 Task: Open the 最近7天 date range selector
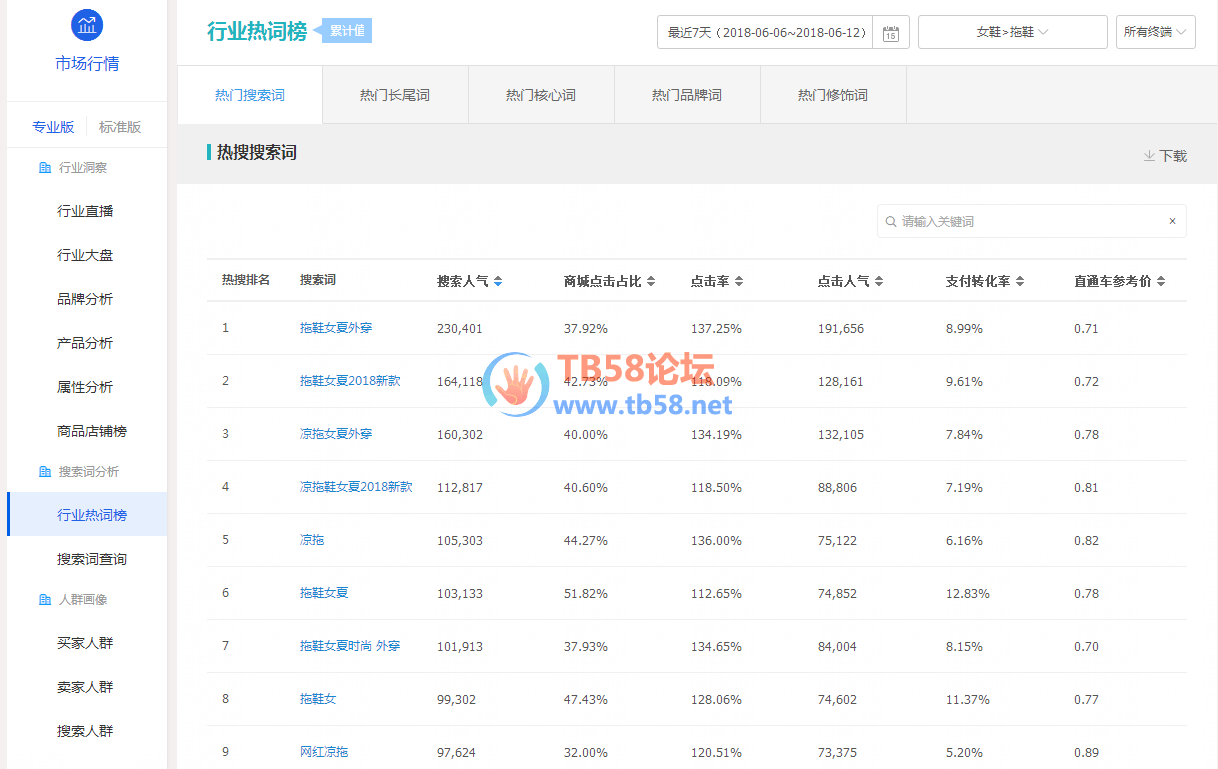click(x=766, y=32)
